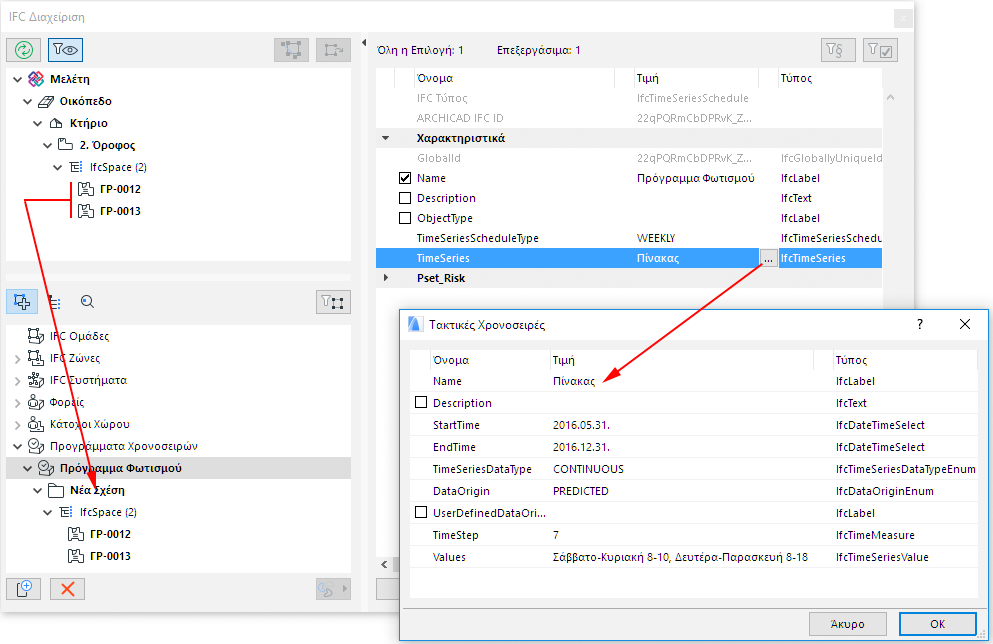This screenshot has width=993, height=644.
Task: Click the dialog help question mark
Action: 920,324
